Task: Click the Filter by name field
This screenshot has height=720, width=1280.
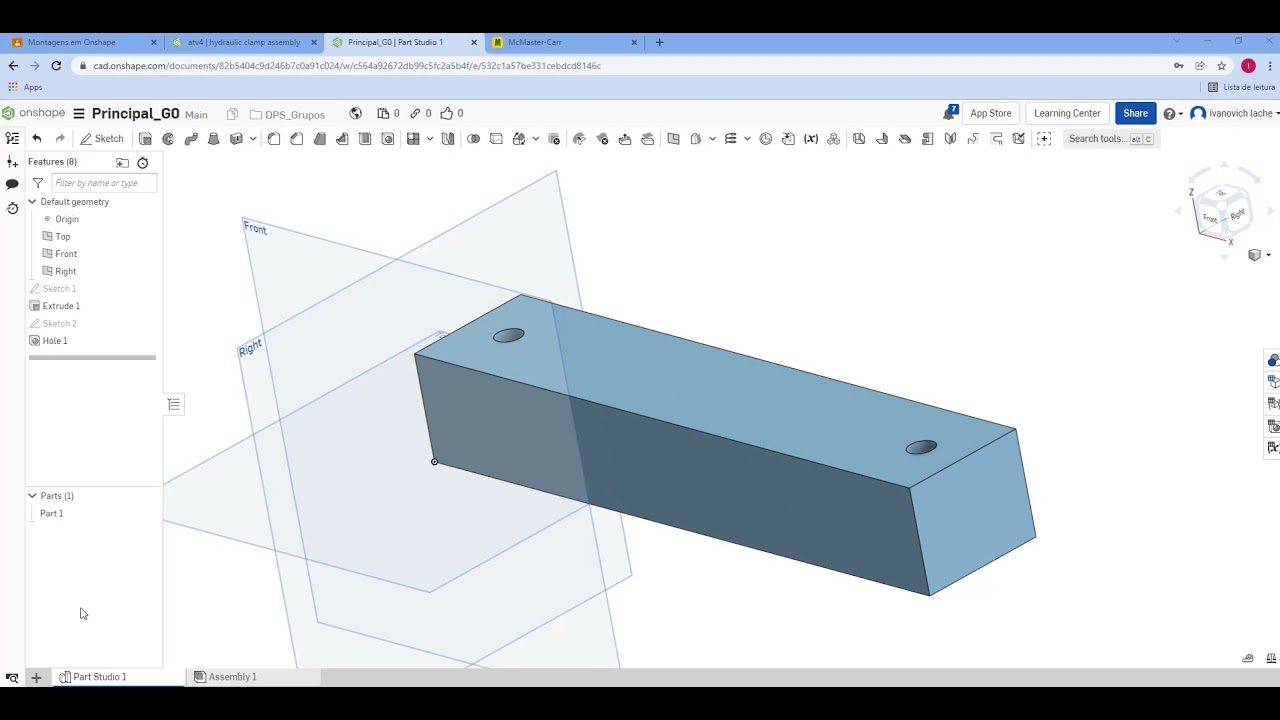Action: coord(104,183)
